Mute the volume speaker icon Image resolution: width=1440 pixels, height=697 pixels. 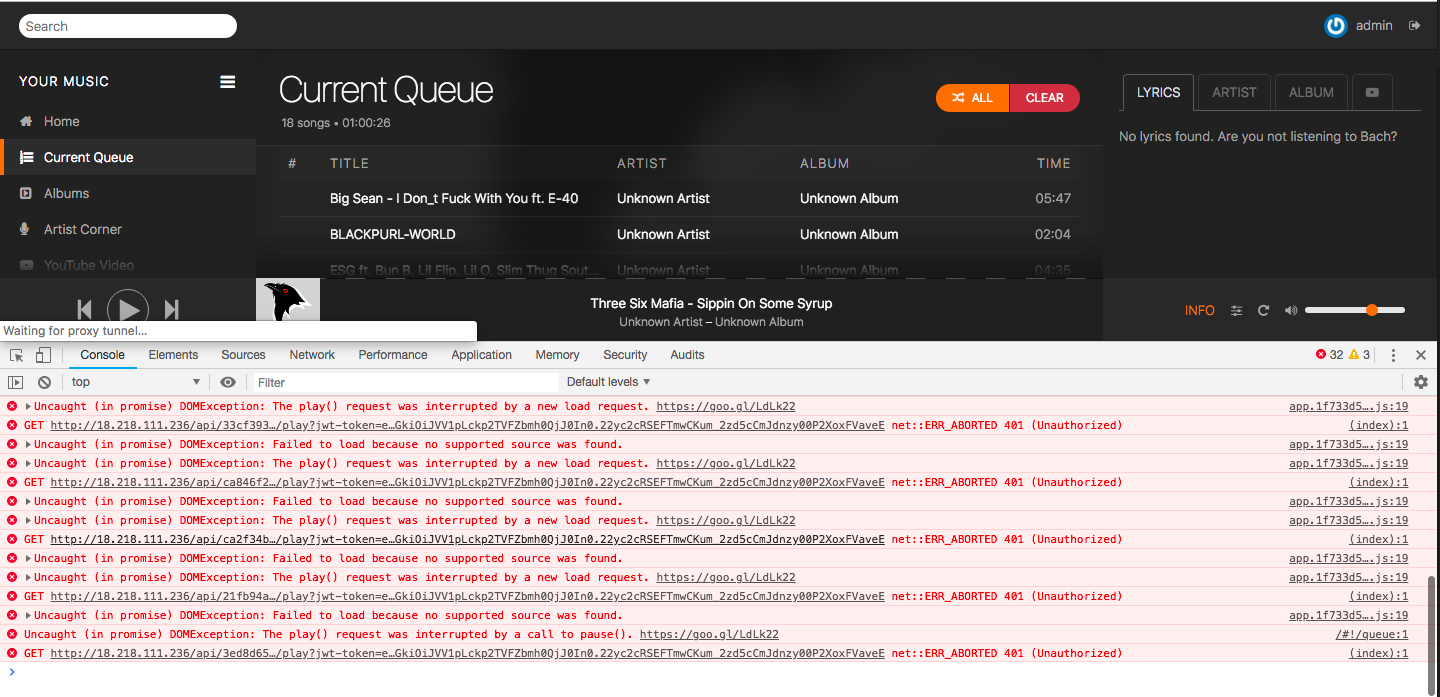[x=1290, y=311]
